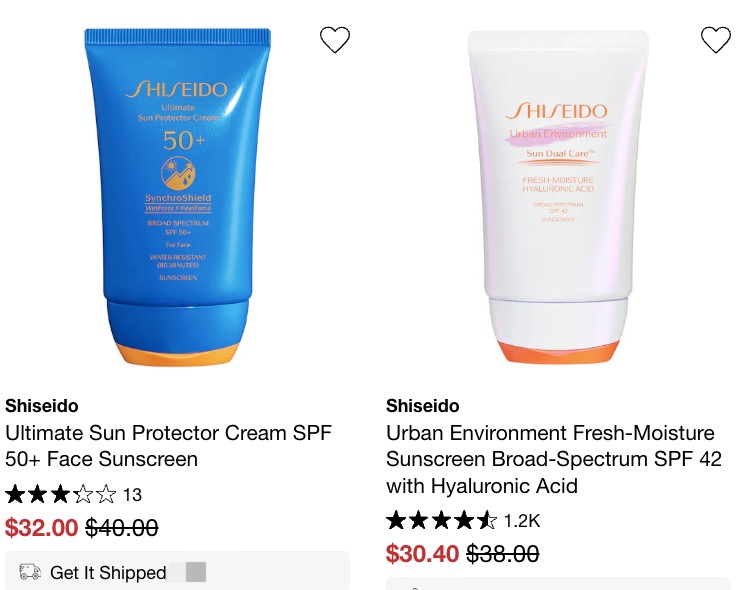Click the Shiseido brand above the Ultimate Sun Protector
Viewport: 748px width, 590px height.
[x=42, y=406]
